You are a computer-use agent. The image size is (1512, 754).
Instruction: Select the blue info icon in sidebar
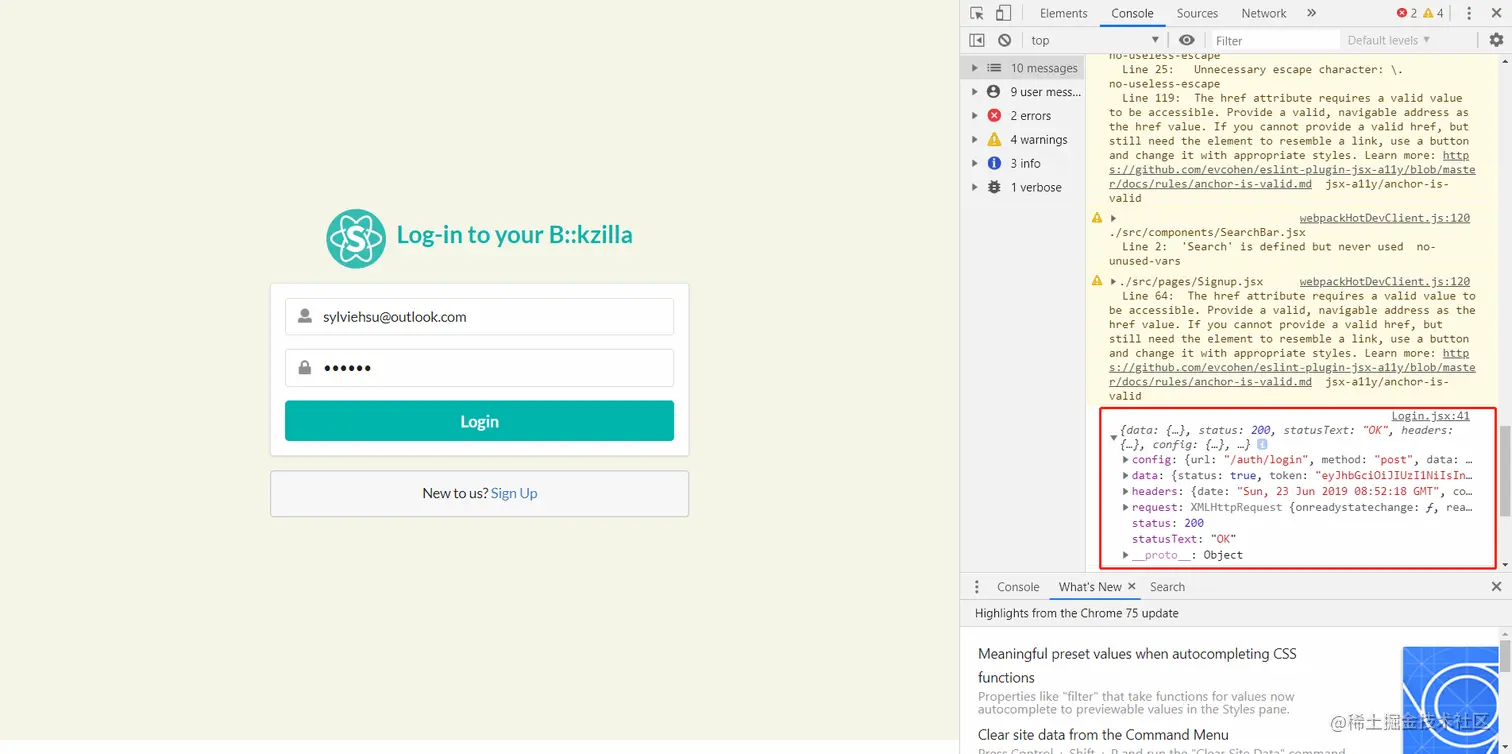pyautogui.click(x=994, y=163)
